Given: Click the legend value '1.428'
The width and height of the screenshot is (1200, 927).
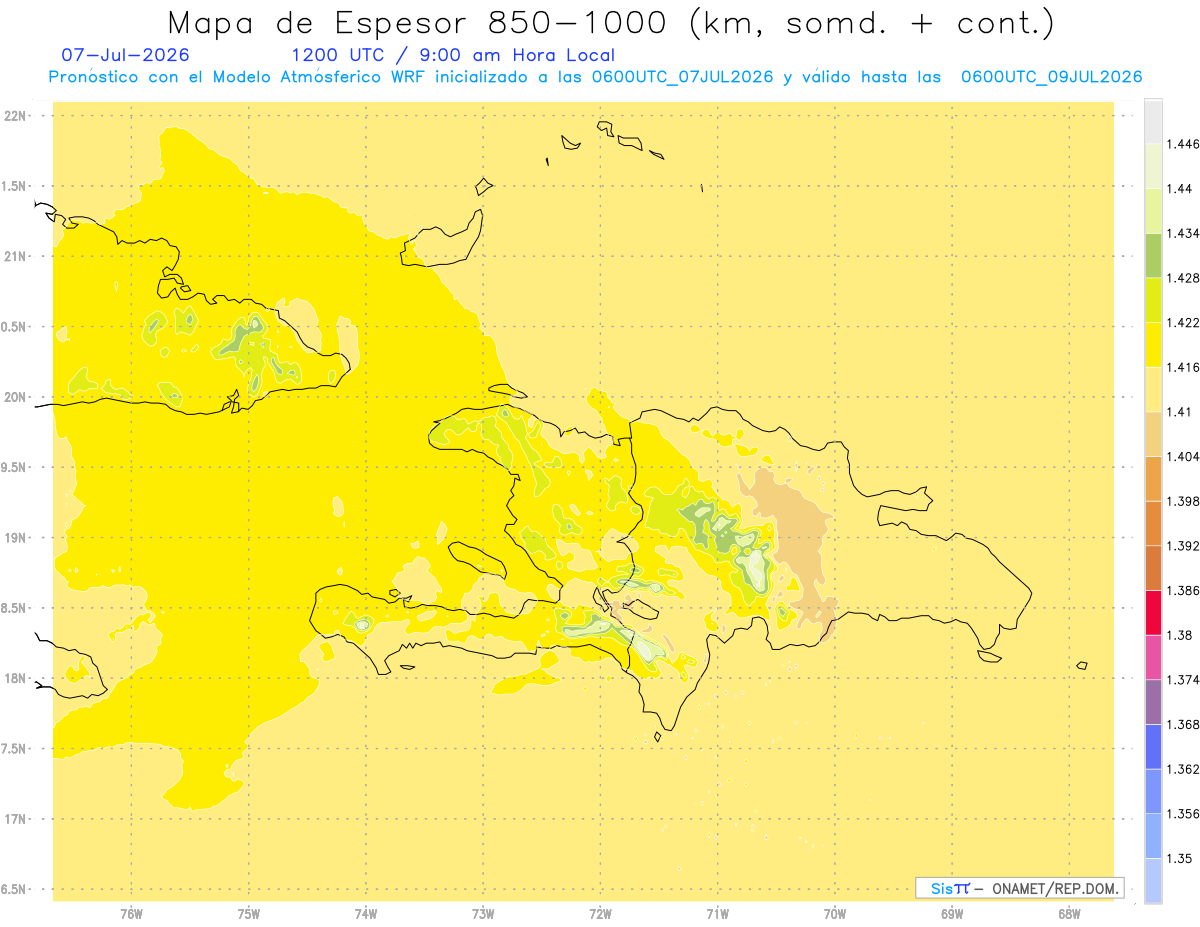Looking at the screenshot, I should pyautogui.click(x=1183, y=278).
